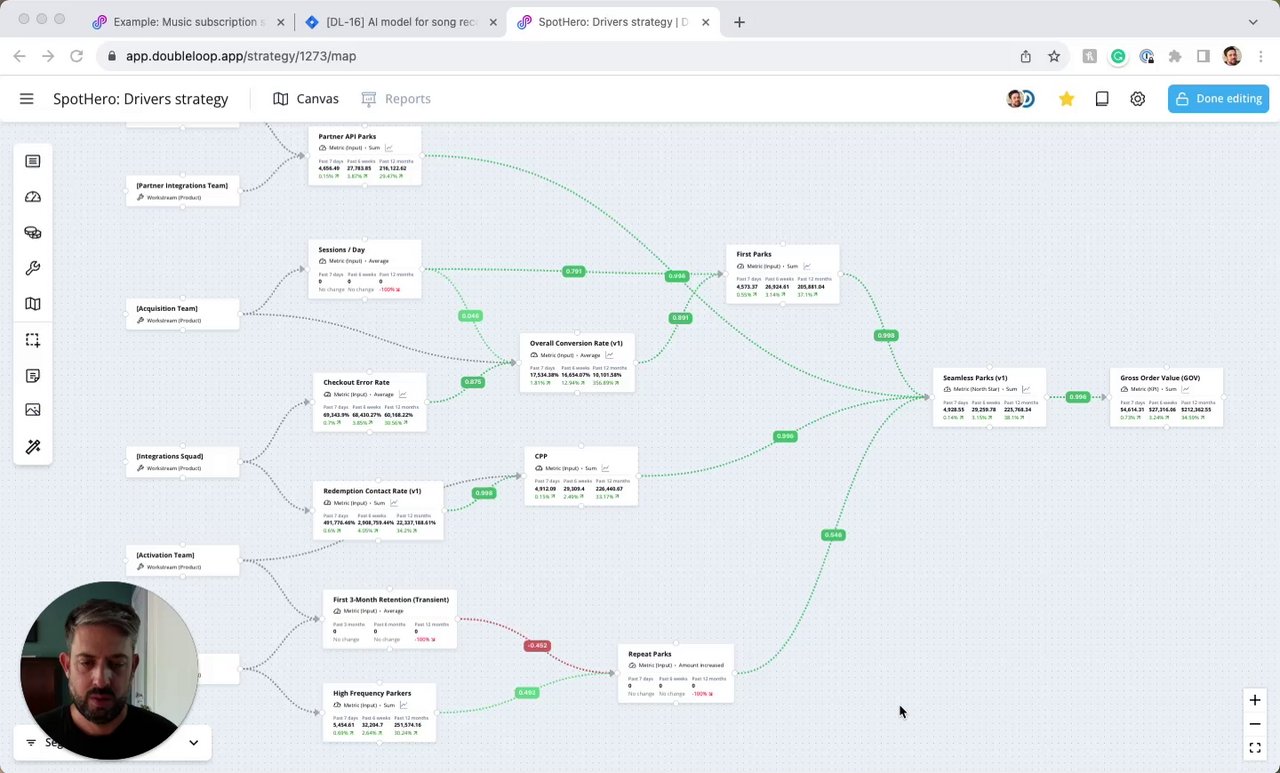The height and width of the screenshot is (773, 1280).
Task: Select the wrench workstream tool in left toolbar
Action: [x=33, y=268]
